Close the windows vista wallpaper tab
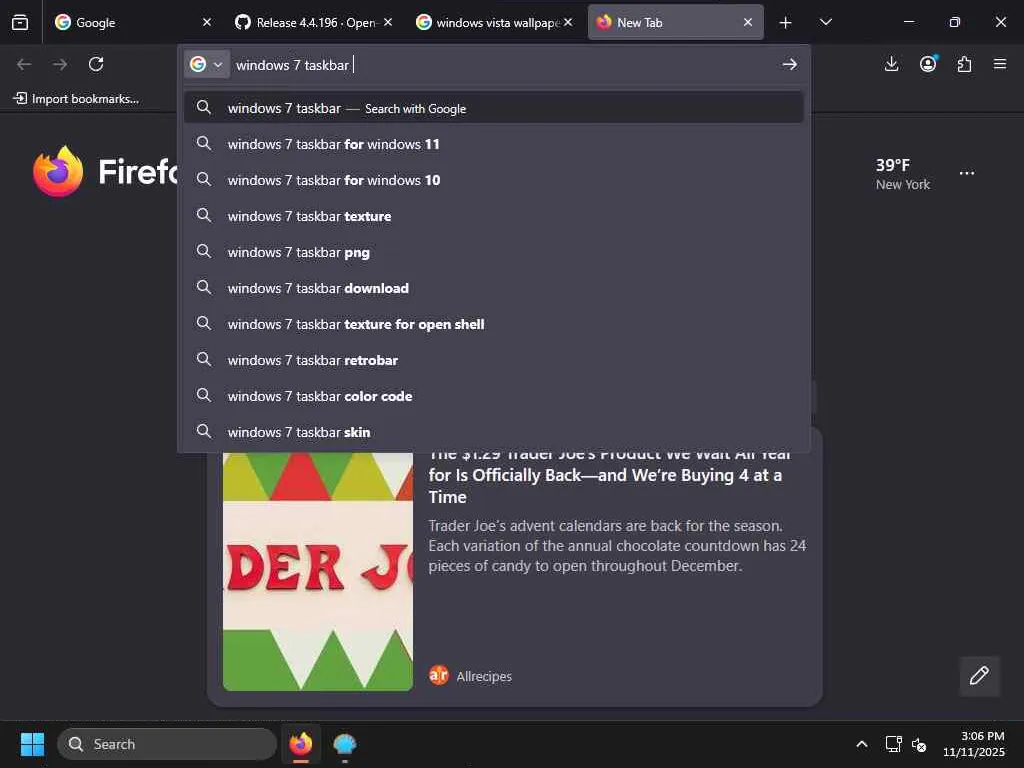1024x768 pixels. click(568, 22)
